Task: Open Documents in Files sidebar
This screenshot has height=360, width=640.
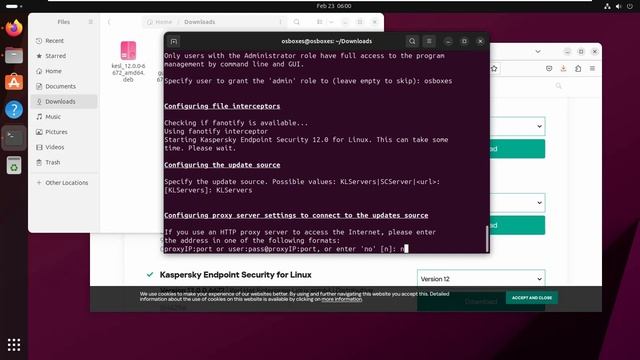Action: tap(64, 86)
